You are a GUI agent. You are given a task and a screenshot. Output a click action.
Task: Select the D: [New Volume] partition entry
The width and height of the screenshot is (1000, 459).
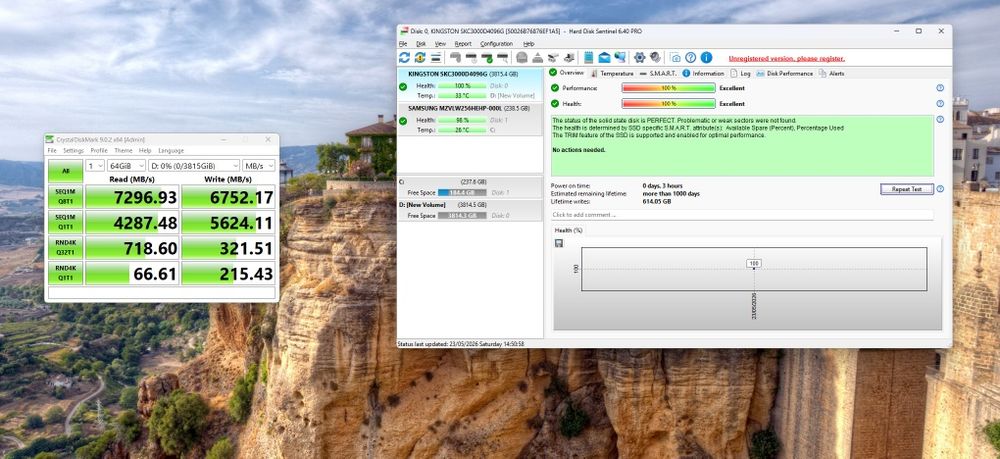click(470, 210)
